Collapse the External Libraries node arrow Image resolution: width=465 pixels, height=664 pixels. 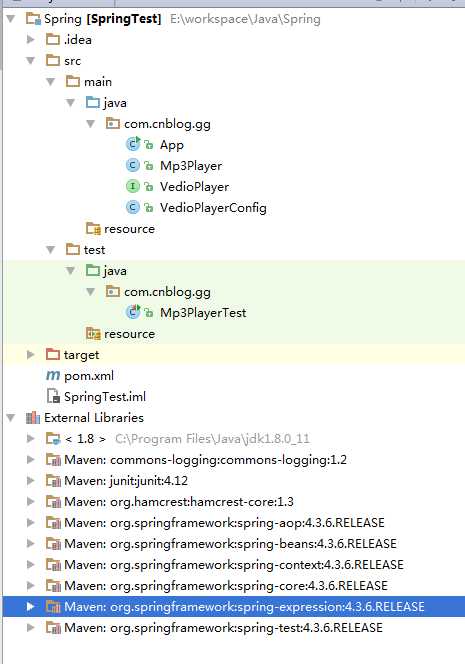[11, 418]
